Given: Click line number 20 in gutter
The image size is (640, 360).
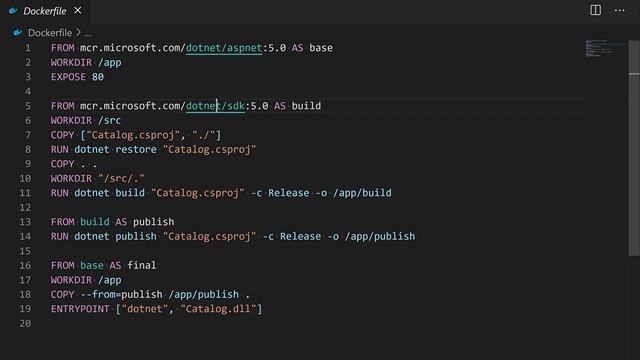Looking at the screenshot, I should click(25, 324).
